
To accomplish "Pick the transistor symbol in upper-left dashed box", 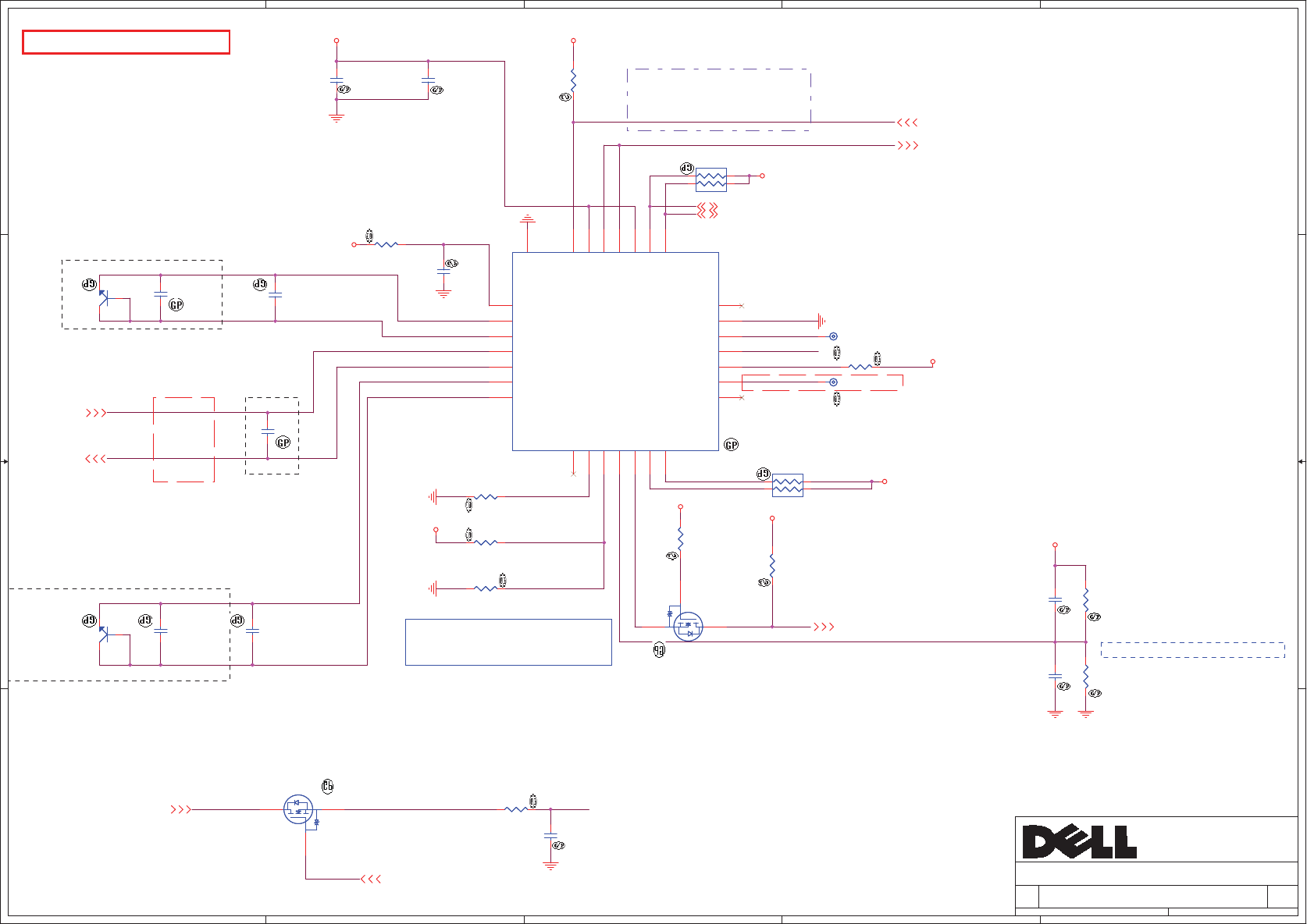I will (104, 297).
